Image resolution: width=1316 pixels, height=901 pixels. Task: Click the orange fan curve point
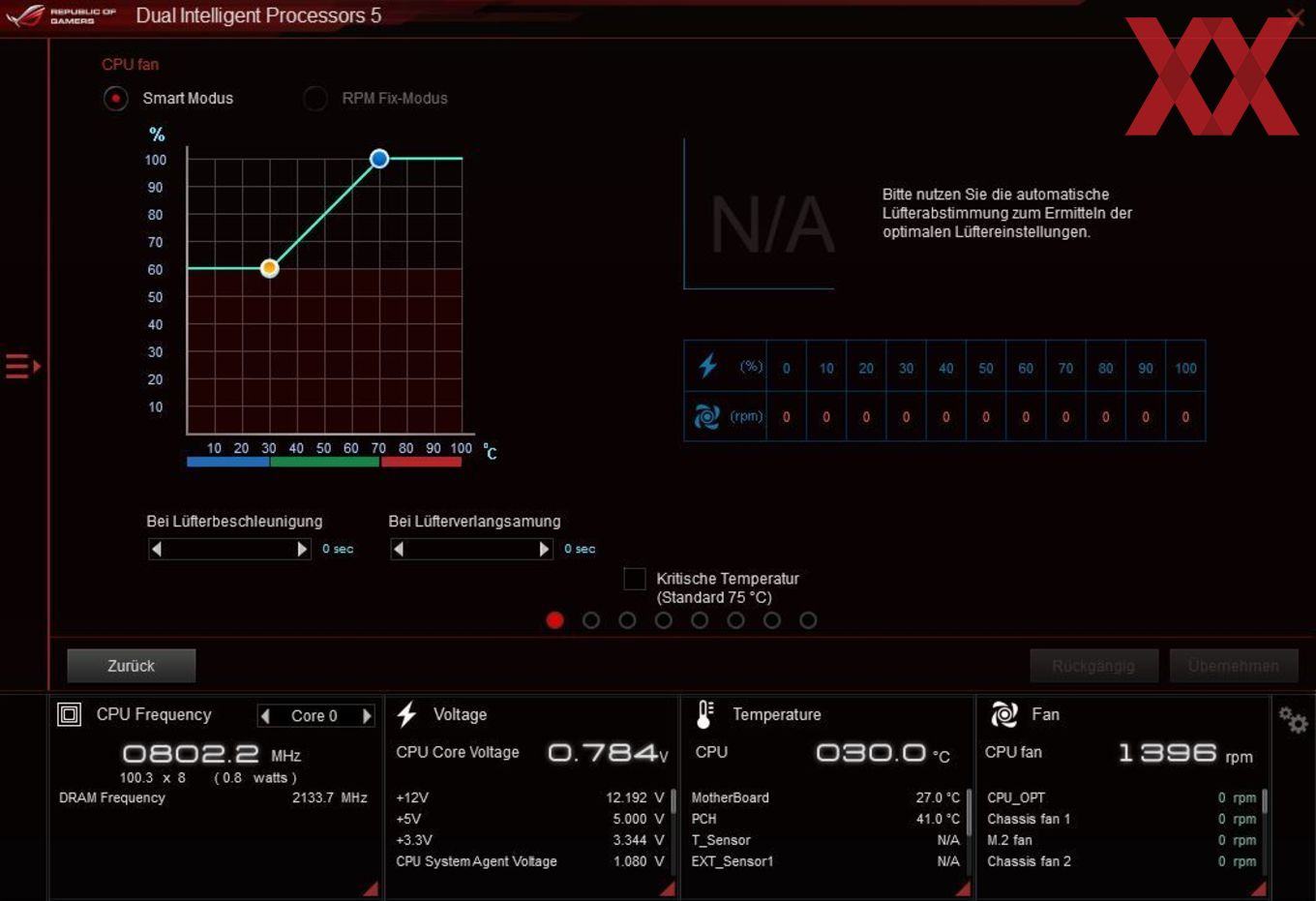pos(270,268)
